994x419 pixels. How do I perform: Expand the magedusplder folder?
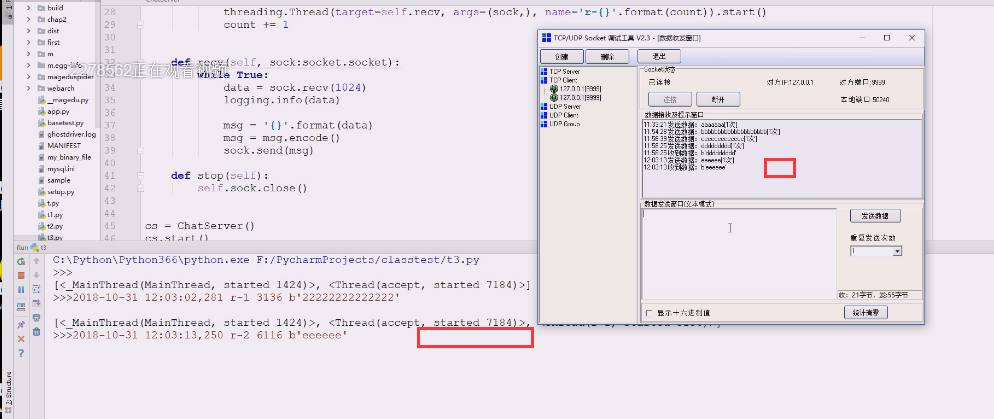click(x=29, y=77)
